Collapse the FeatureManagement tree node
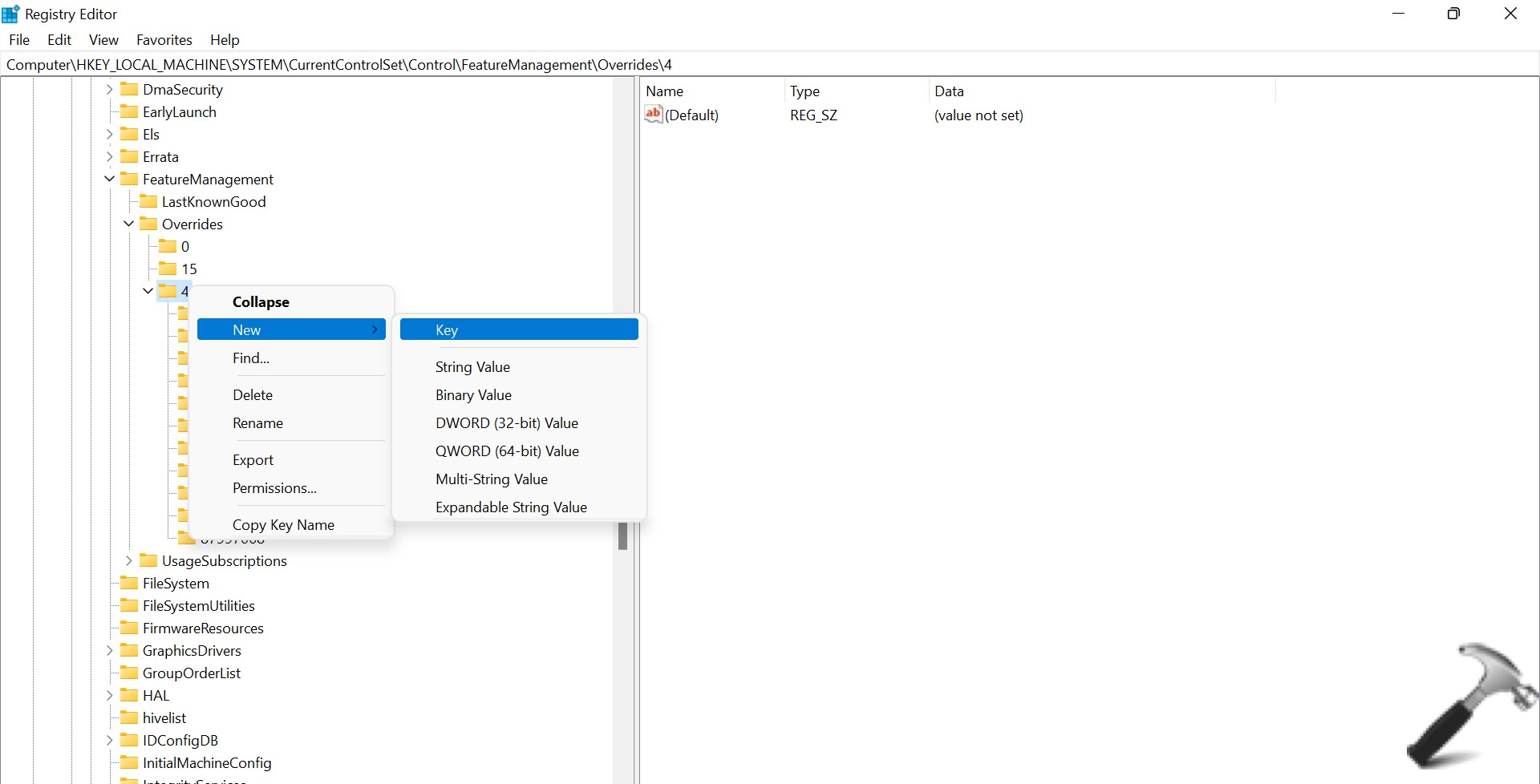The width and height of the screenshot is (1540, 784). coord(110,179)
